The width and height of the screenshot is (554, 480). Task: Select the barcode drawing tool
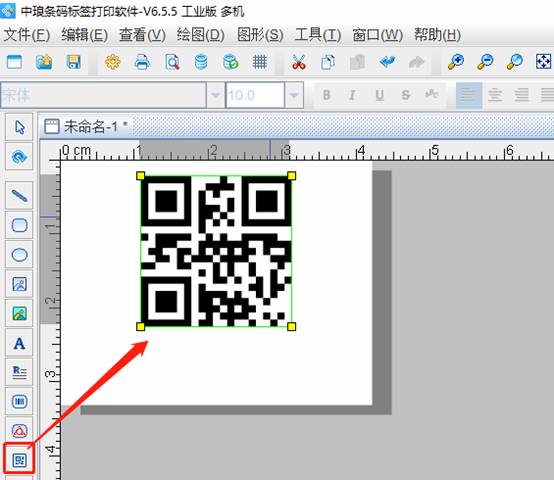(19, 402)
